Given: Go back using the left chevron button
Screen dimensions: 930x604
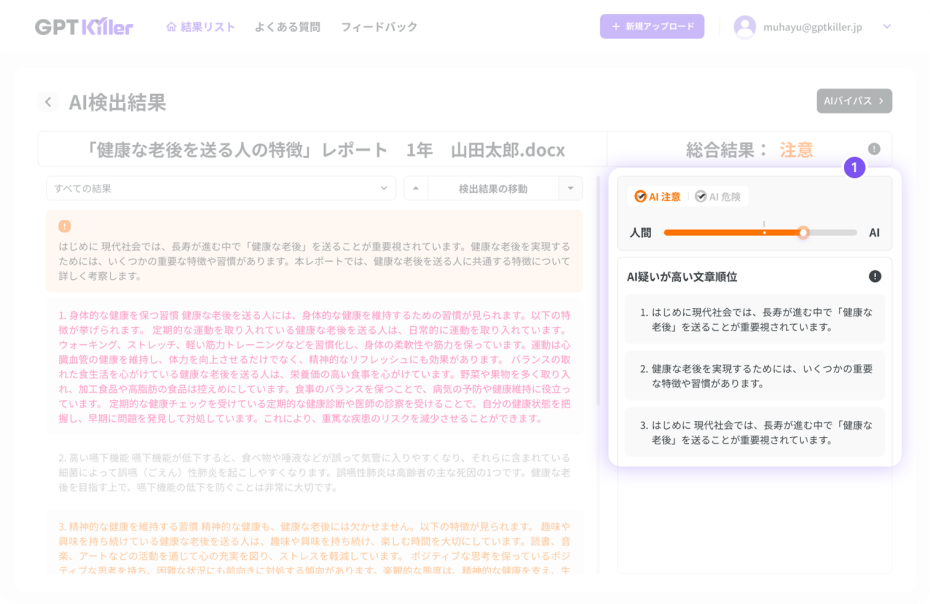Looking at the screenshot, I should (48, 102).
